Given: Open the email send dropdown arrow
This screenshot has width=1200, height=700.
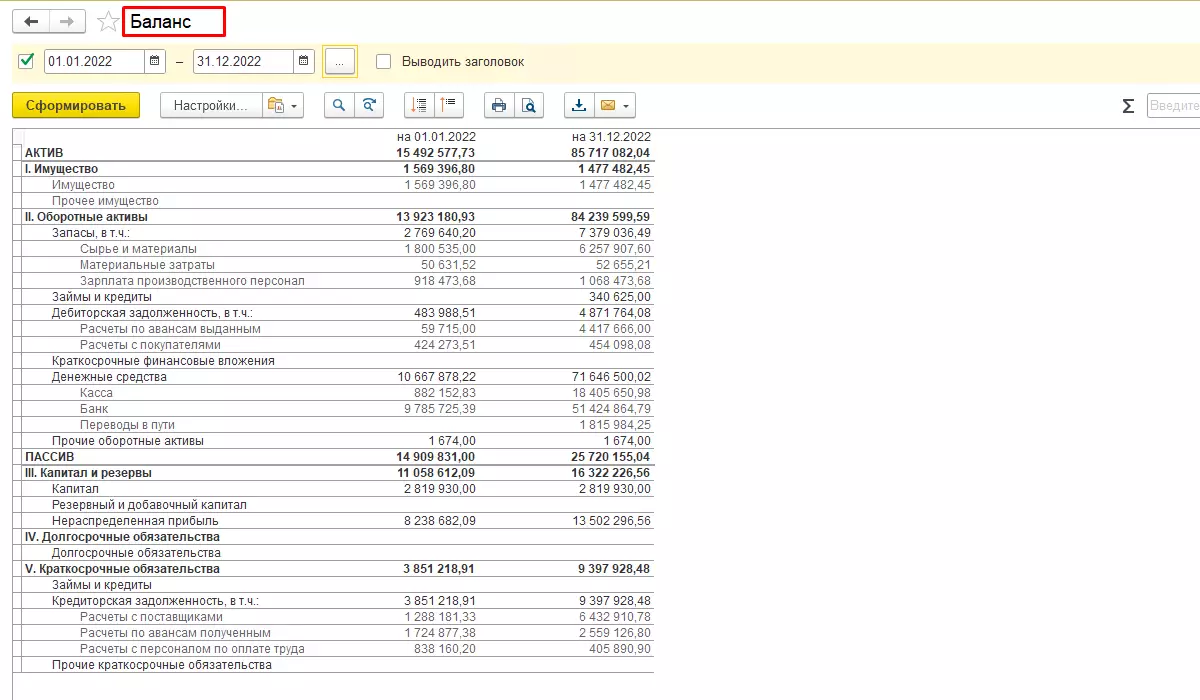Looking at the screenshot, I should pyautogui.click(x=626, y=105).
